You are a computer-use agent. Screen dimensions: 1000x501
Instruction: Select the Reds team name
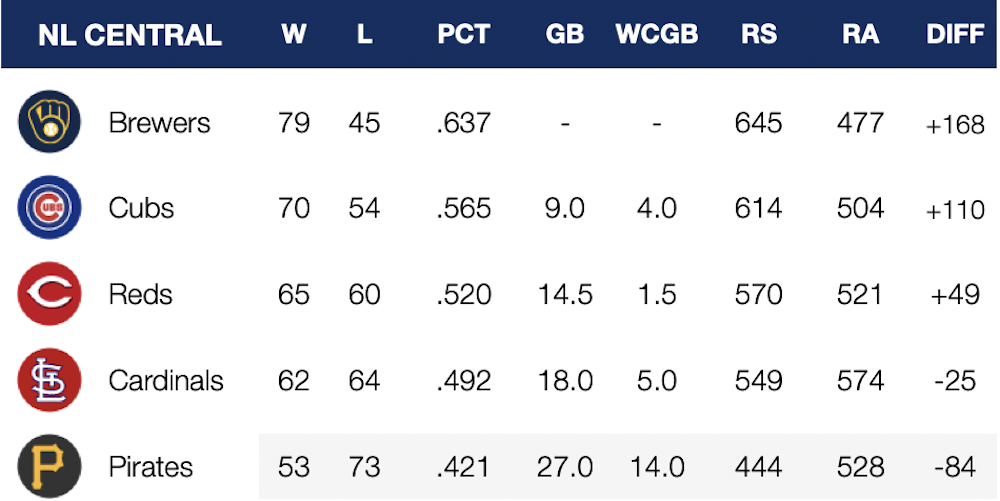click(x=140, y=295)
